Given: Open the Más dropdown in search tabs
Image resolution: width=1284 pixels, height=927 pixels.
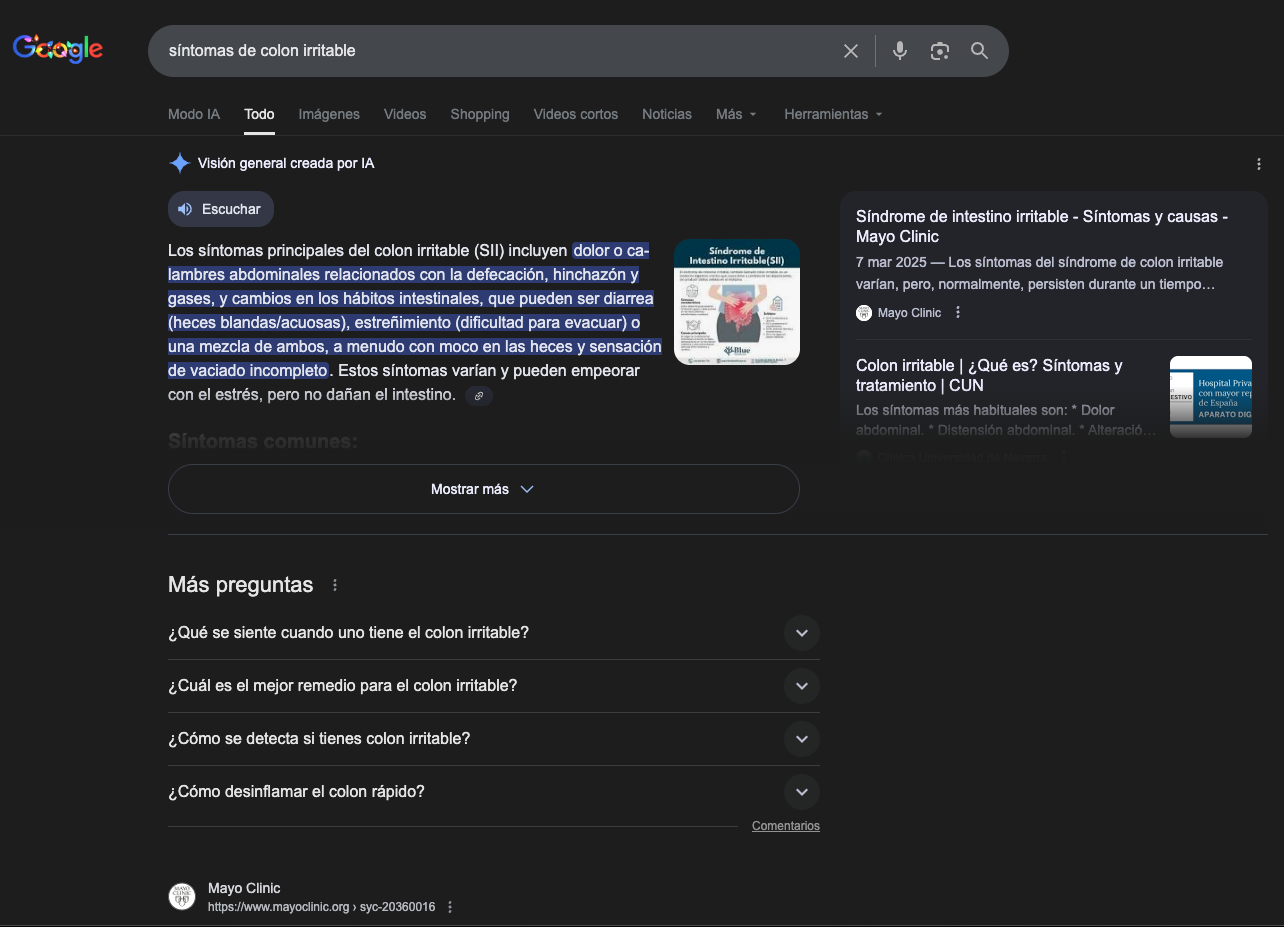Looking at the screenshot, I should [x=736, y=115].
